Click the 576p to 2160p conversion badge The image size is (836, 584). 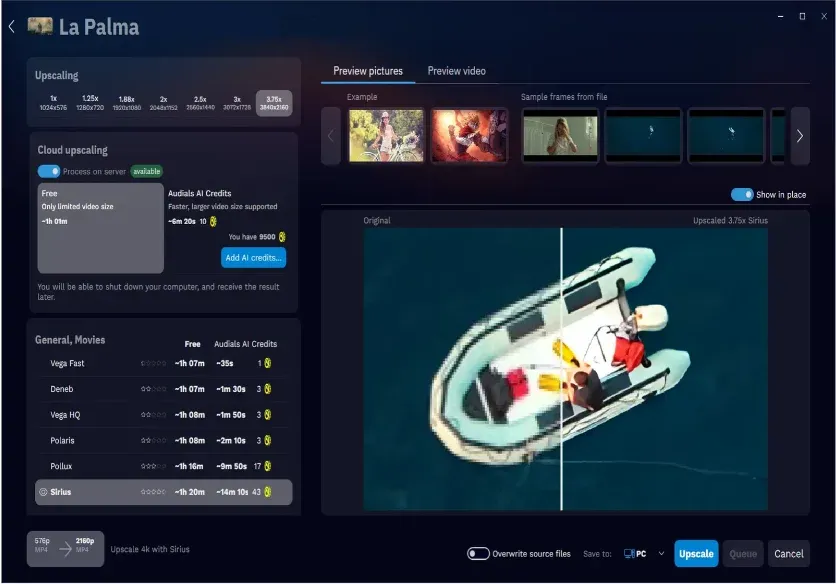pos(65,549)
